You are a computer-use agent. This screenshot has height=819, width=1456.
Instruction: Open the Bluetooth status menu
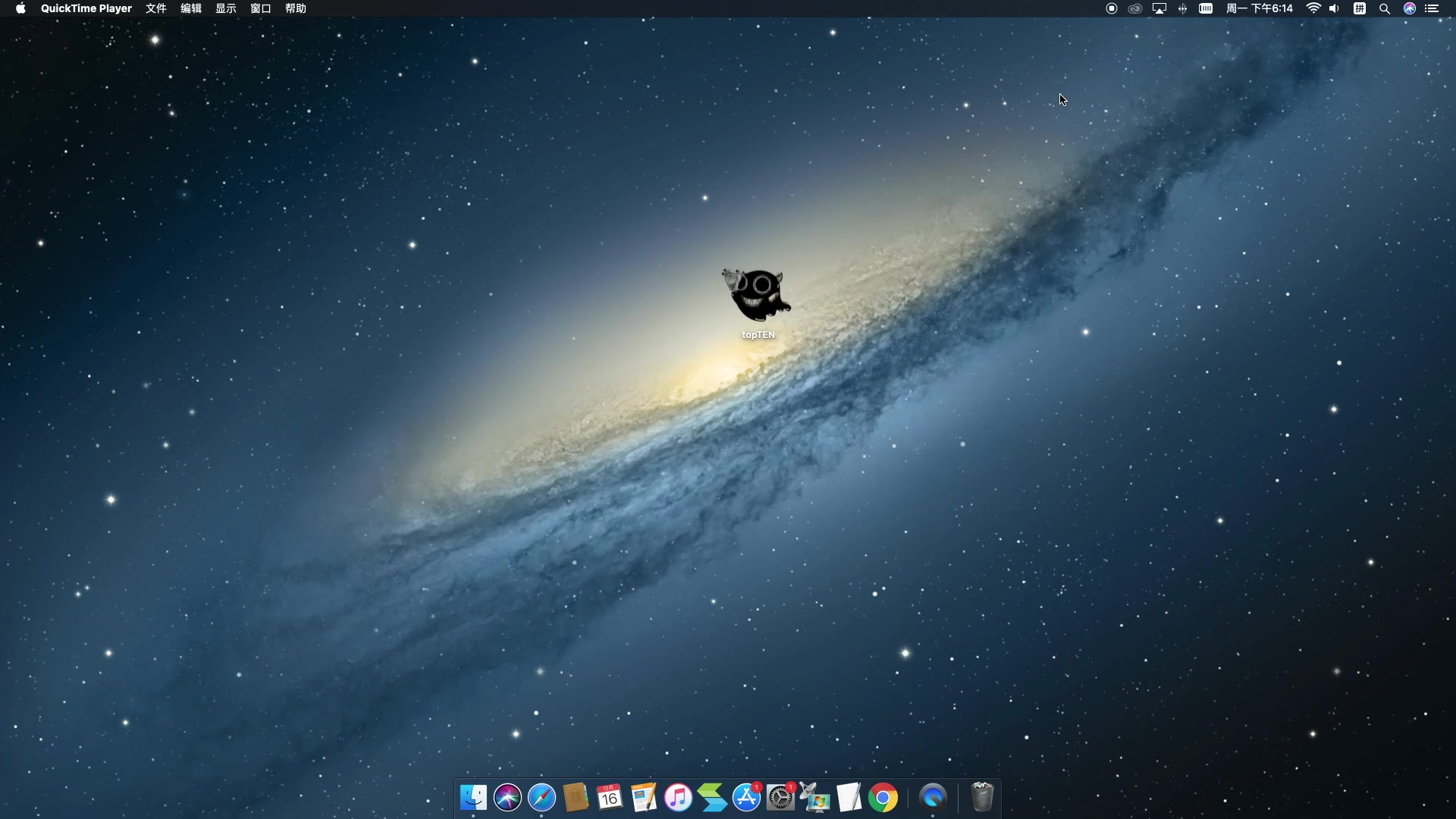point(1182,8)
